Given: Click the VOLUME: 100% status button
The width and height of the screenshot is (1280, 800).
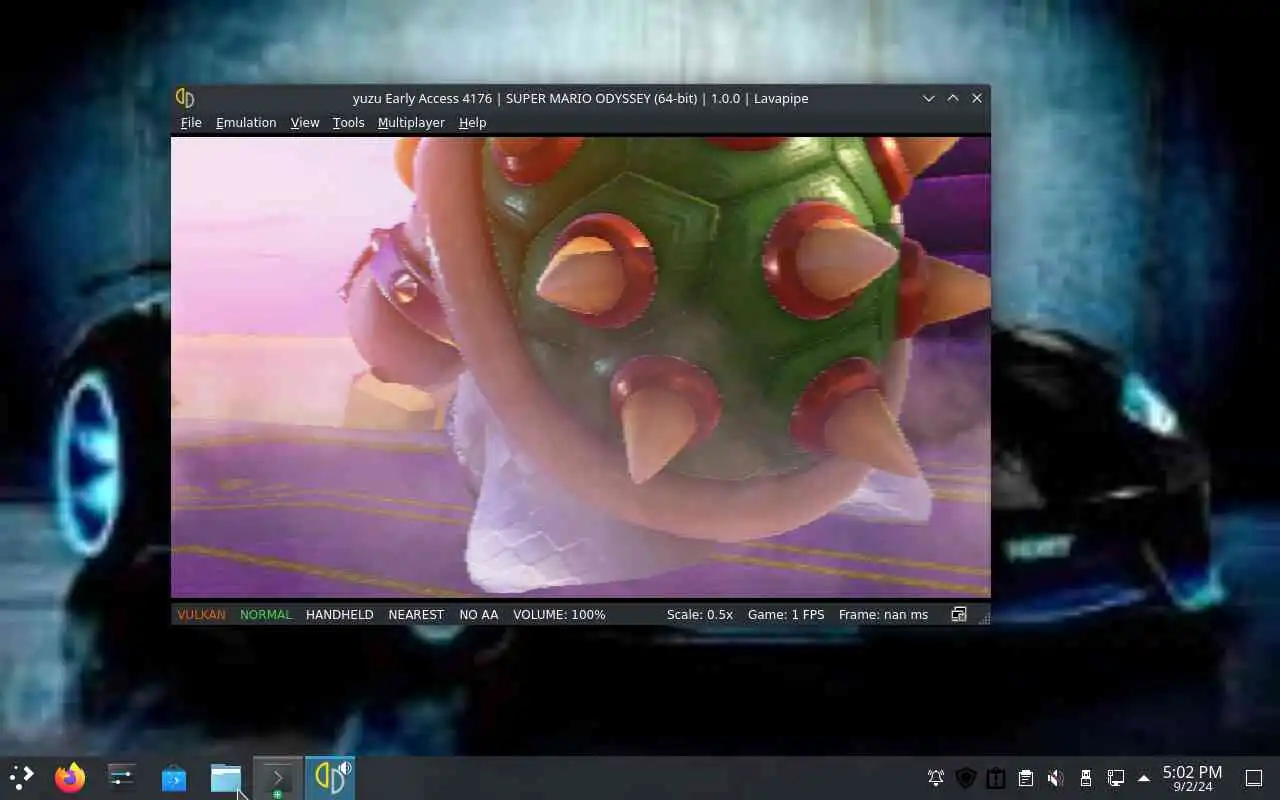Looking at the screenshot, I should (559, 615).
